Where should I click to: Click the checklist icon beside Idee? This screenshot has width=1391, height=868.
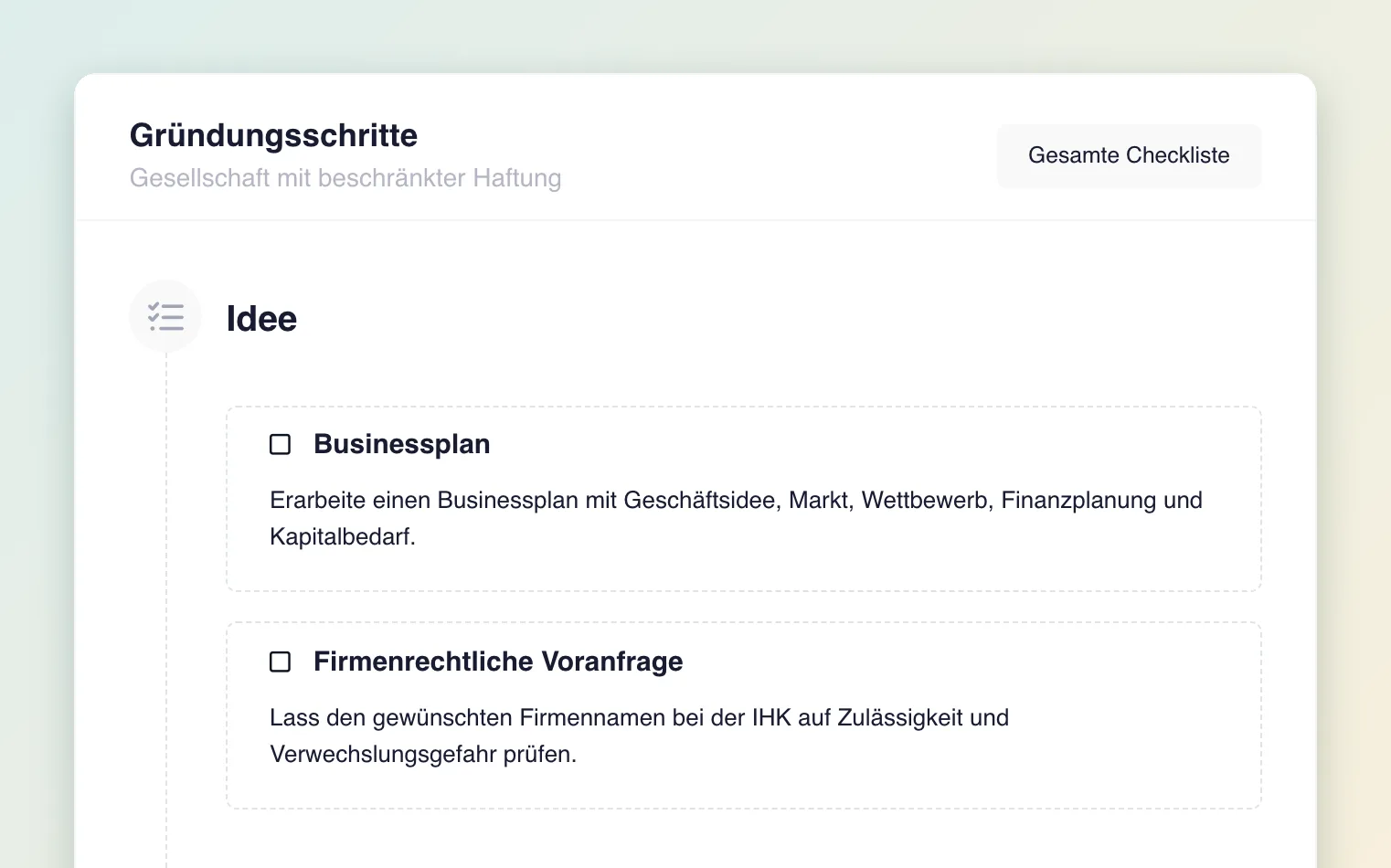coord(165,316)
